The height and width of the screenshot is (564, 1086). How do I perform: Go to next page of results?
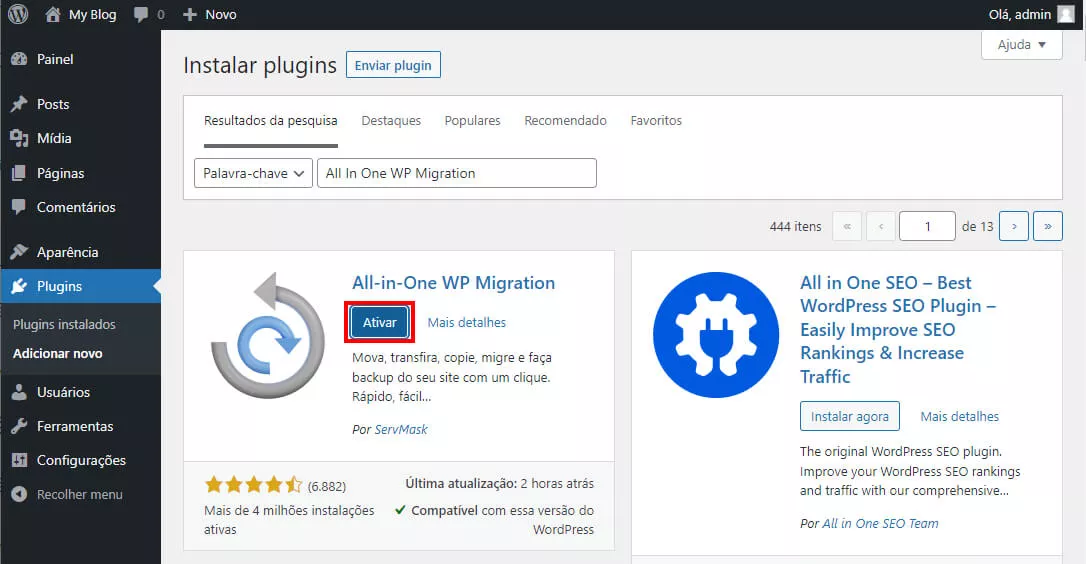coord(1014,227)
